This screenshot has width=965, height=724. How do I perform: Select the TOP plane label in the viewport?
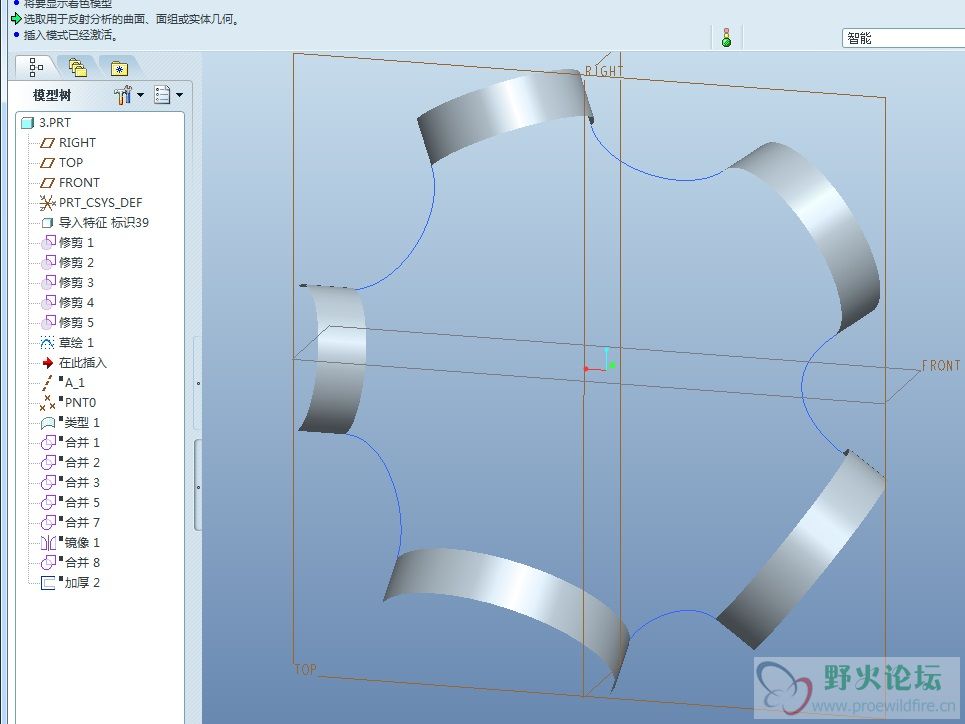pos(305,669)
